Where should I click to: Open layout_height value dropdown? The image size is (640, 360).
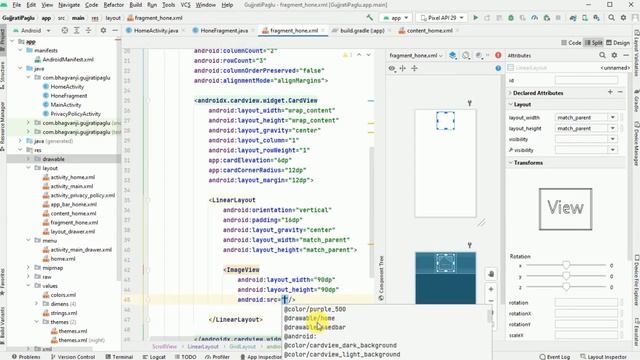tap(613, 128)
